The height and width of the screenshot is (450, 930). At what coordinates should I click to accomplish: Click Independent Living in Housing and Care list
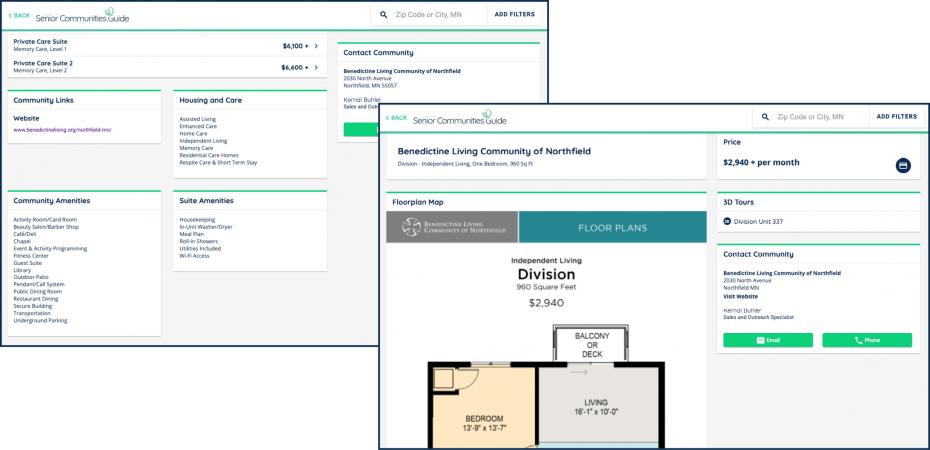203,141
